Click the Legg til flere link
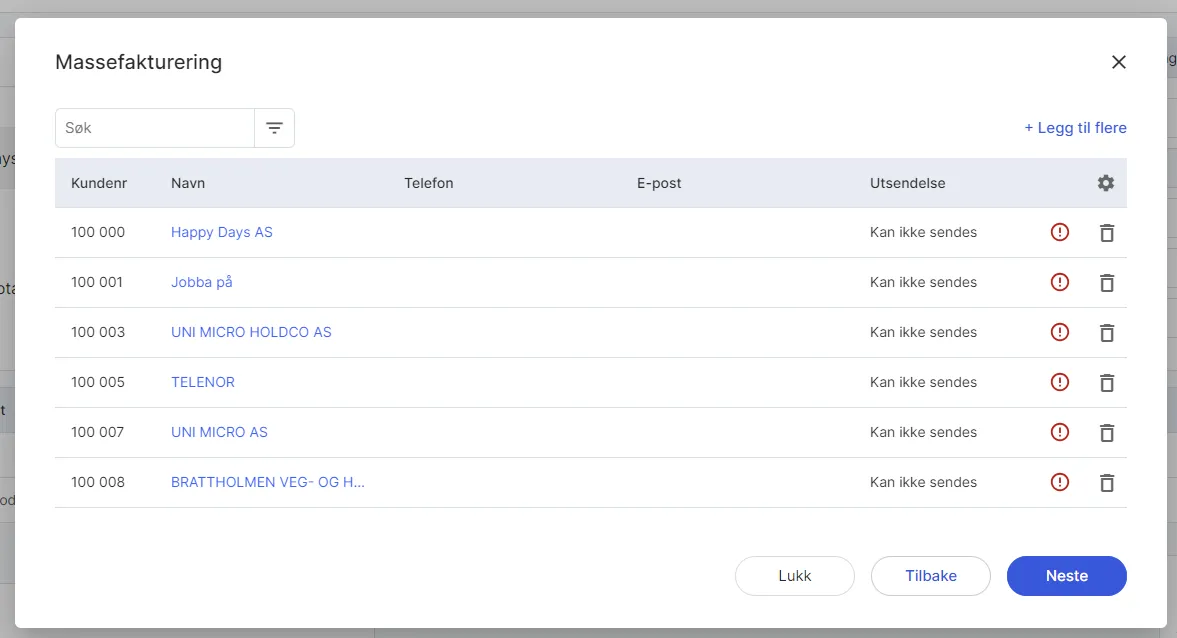 (1075, 128)
